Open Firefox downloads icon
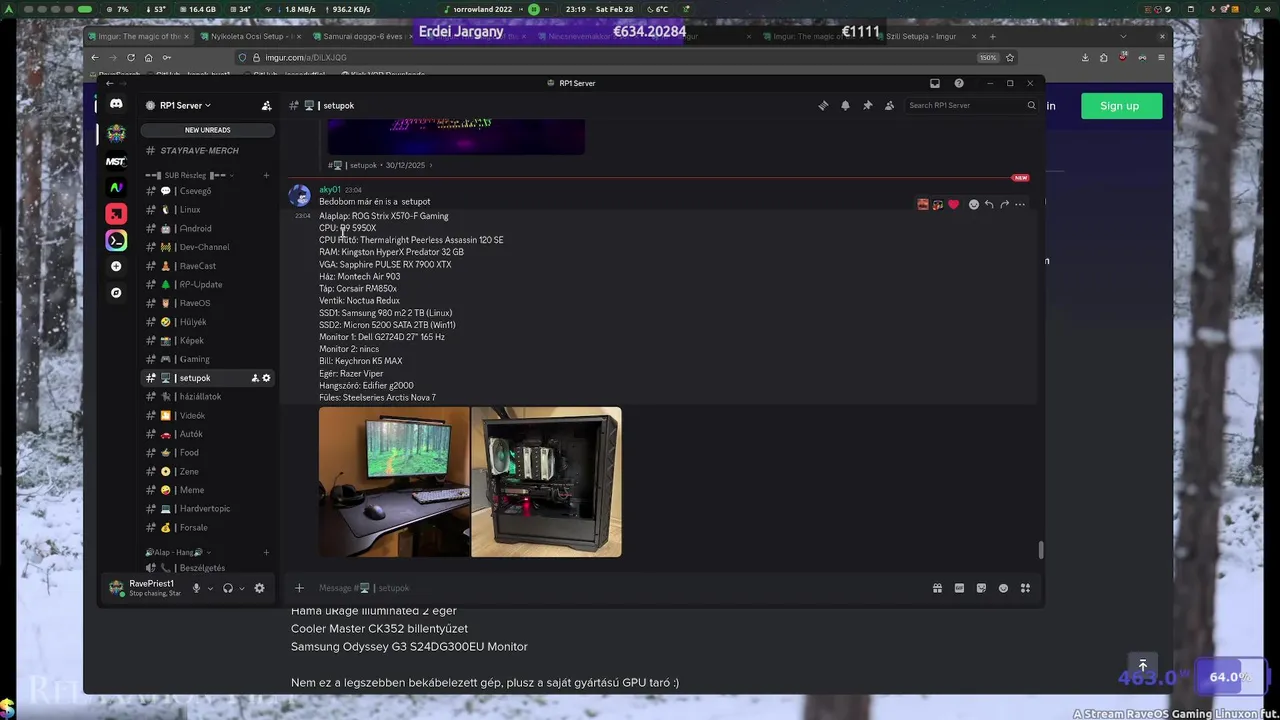The width and height of the screenshot is (1280, 720). (x=1085, y=57)
